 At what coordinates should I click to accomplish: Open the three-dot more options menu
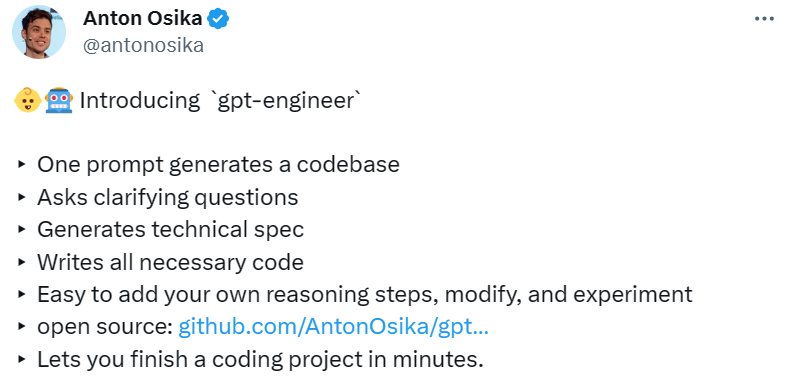[764, 19]
